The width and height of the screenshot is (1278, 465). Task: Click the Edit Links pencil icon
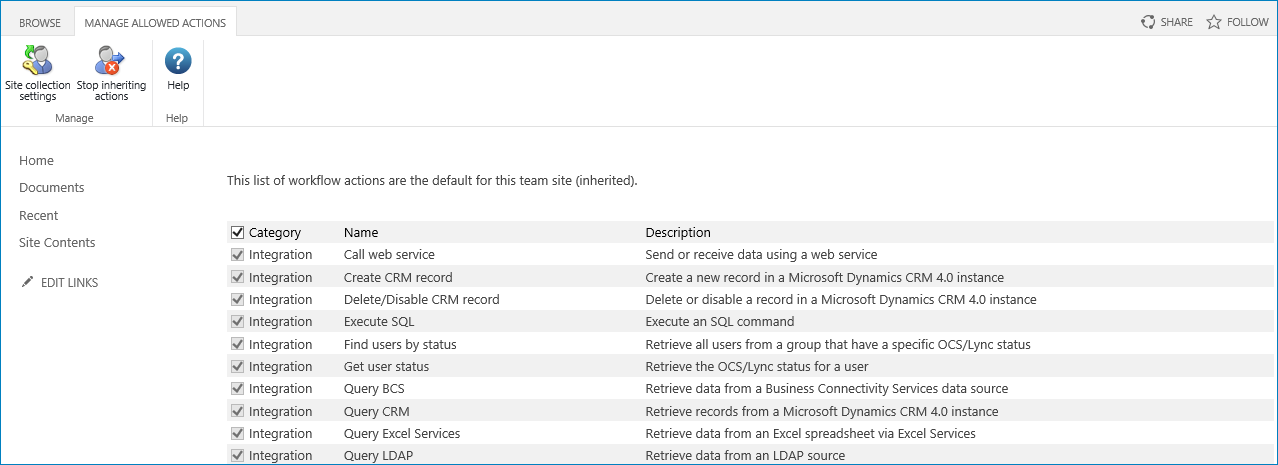pyautogui.click(x=27, y=282)
